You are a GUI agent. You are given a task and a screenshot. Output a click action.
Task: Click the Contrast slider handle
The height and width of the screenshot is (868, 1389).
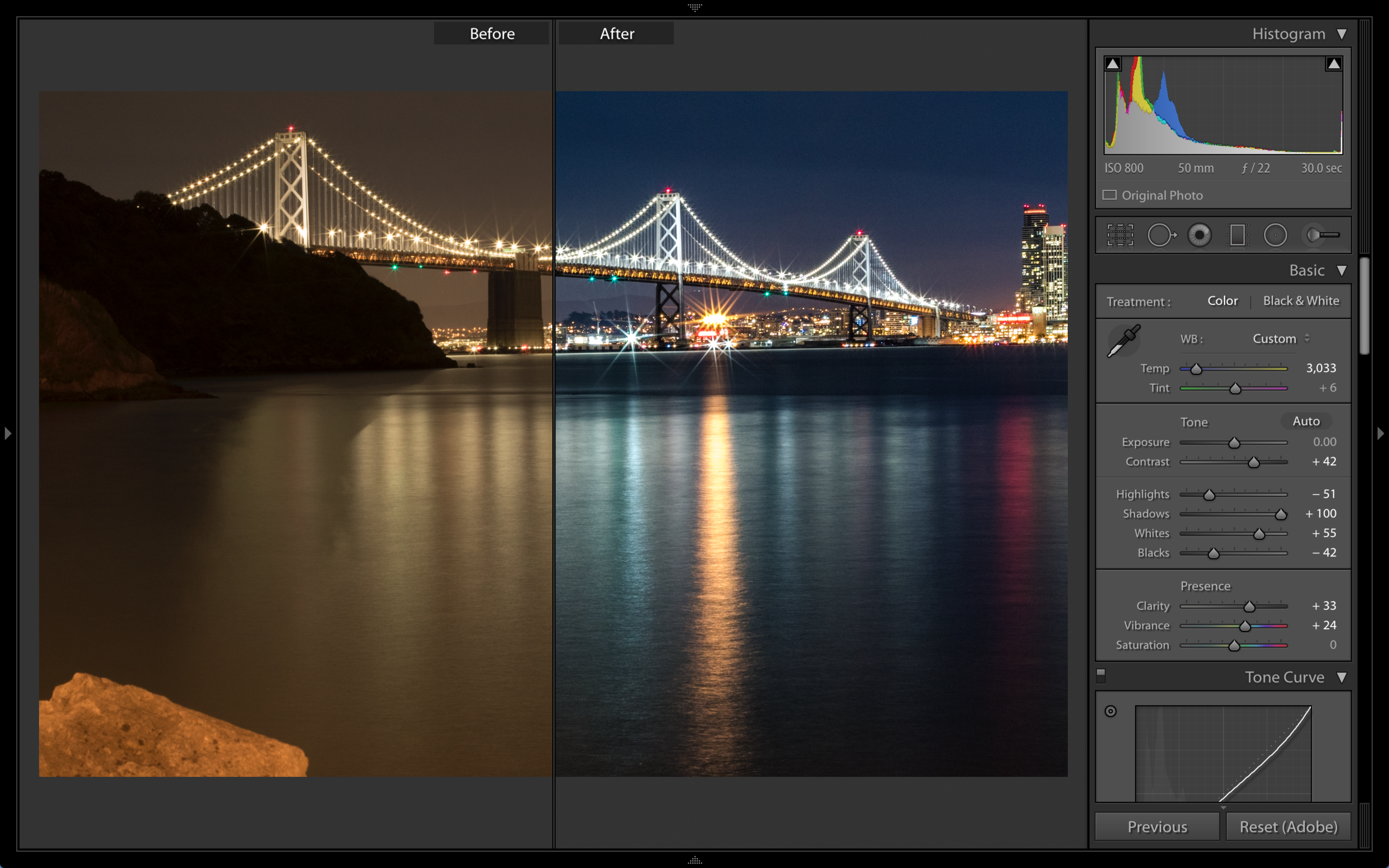1253,462
